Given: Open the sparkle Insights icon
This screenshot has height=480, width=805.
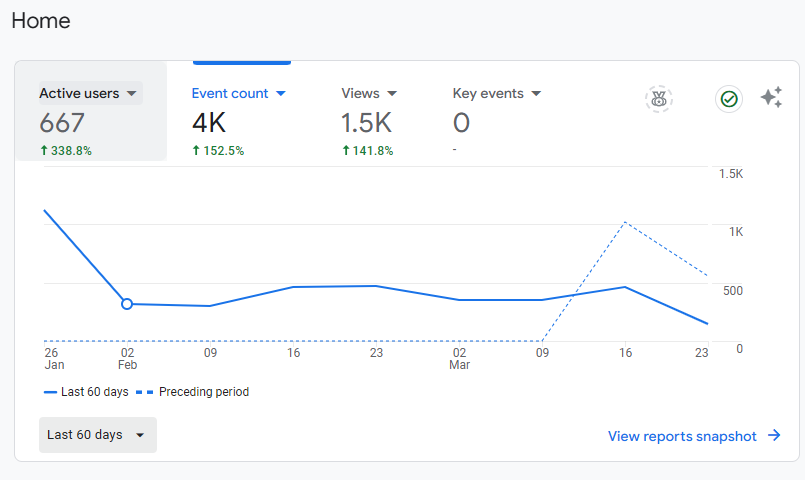Looking at the screenshot, I should [771, 97].
